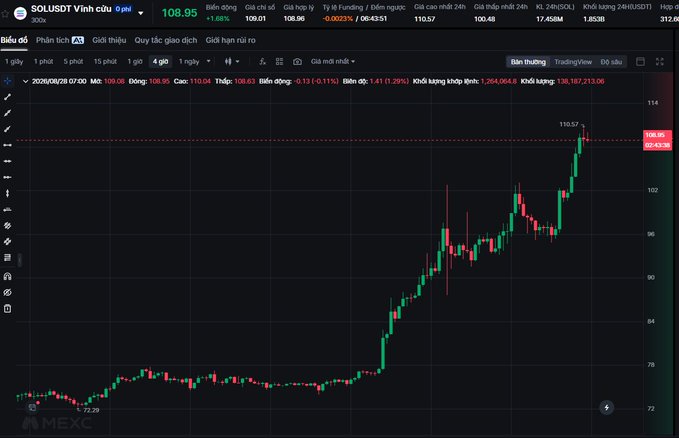Enter fullscreen chart mode
Screen dimensions: 679x438
(660, 62)
